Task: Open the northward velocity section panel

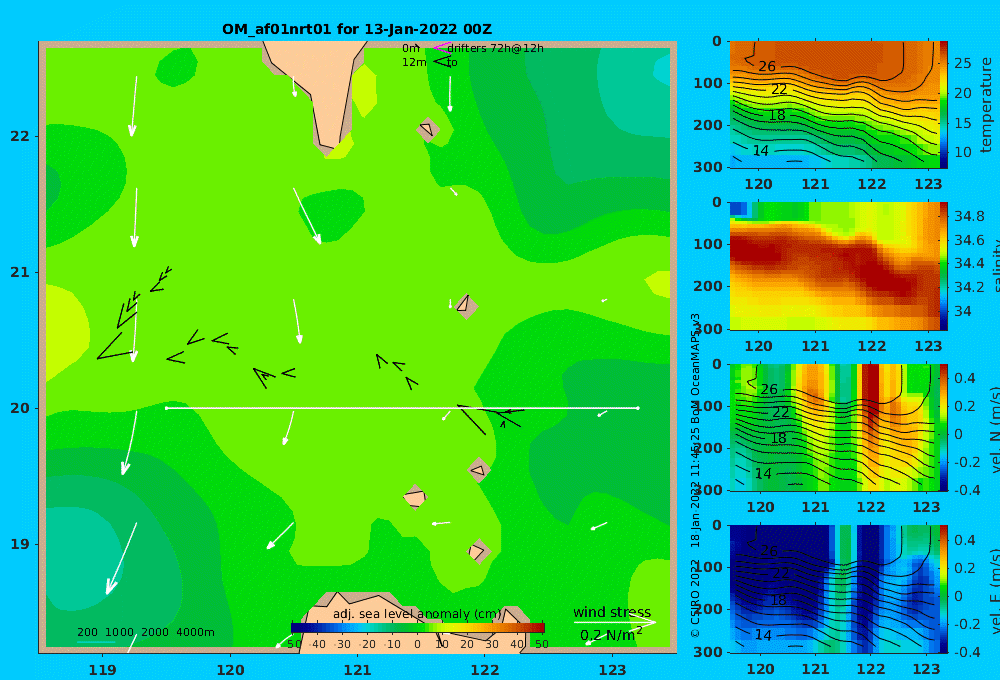Action: (x=834, y=427)
